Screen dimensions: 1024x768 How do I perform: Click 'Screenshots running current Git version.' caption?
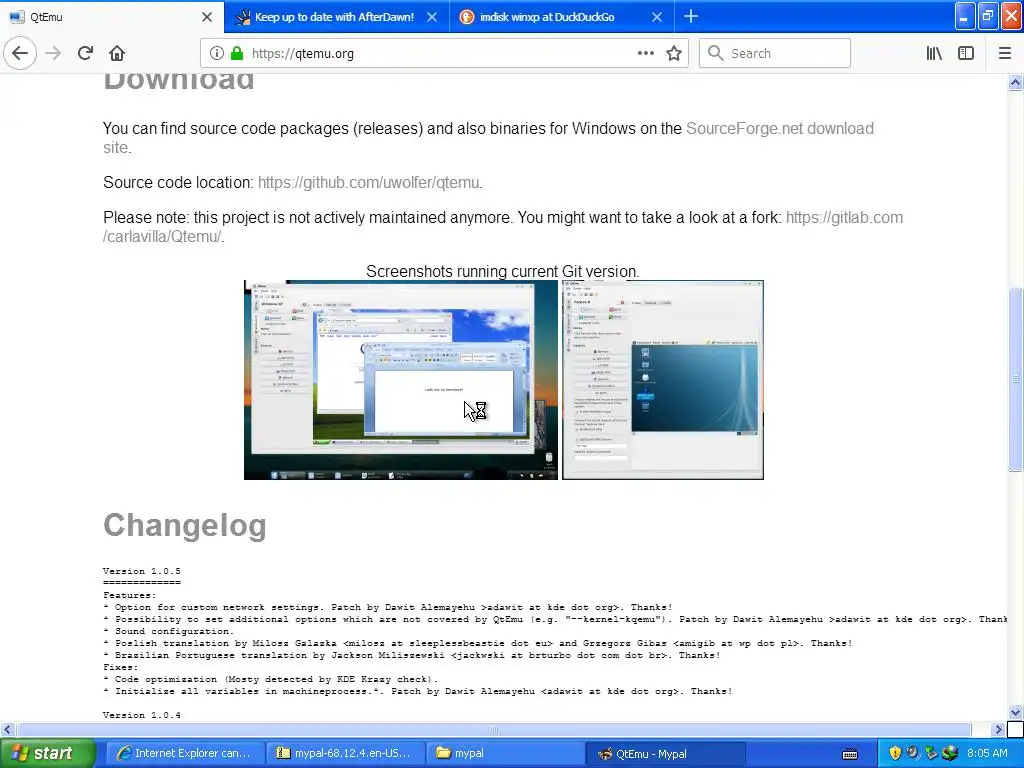tap(502, 271)
